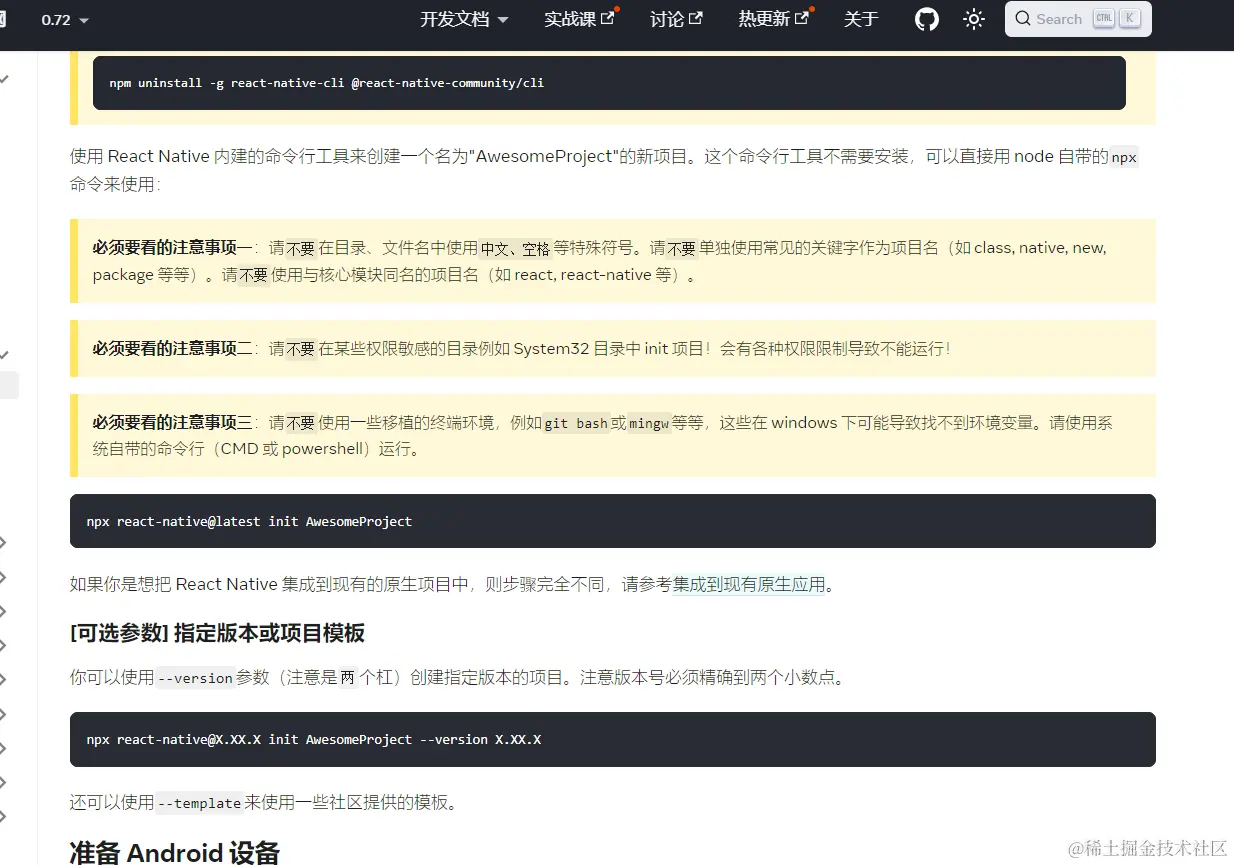Click the 准备 Android 设备 heading
This screenshot has width=1234, height=865.
[x=175, y=852]
